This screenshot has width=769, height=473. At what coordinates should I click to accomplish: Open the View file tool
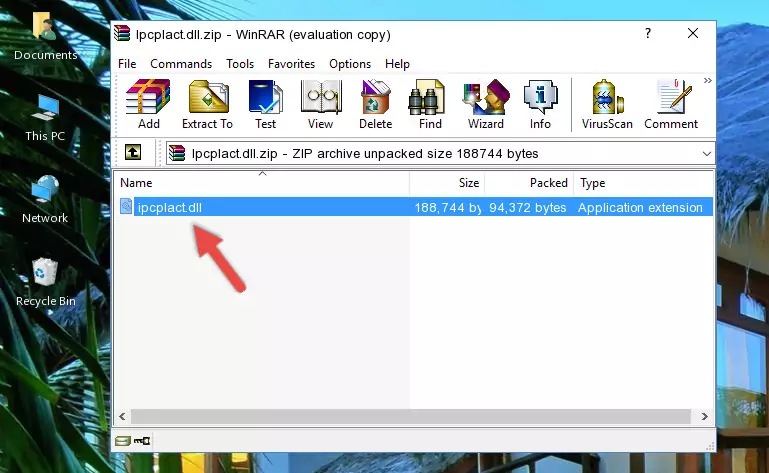tap(321, 105)
